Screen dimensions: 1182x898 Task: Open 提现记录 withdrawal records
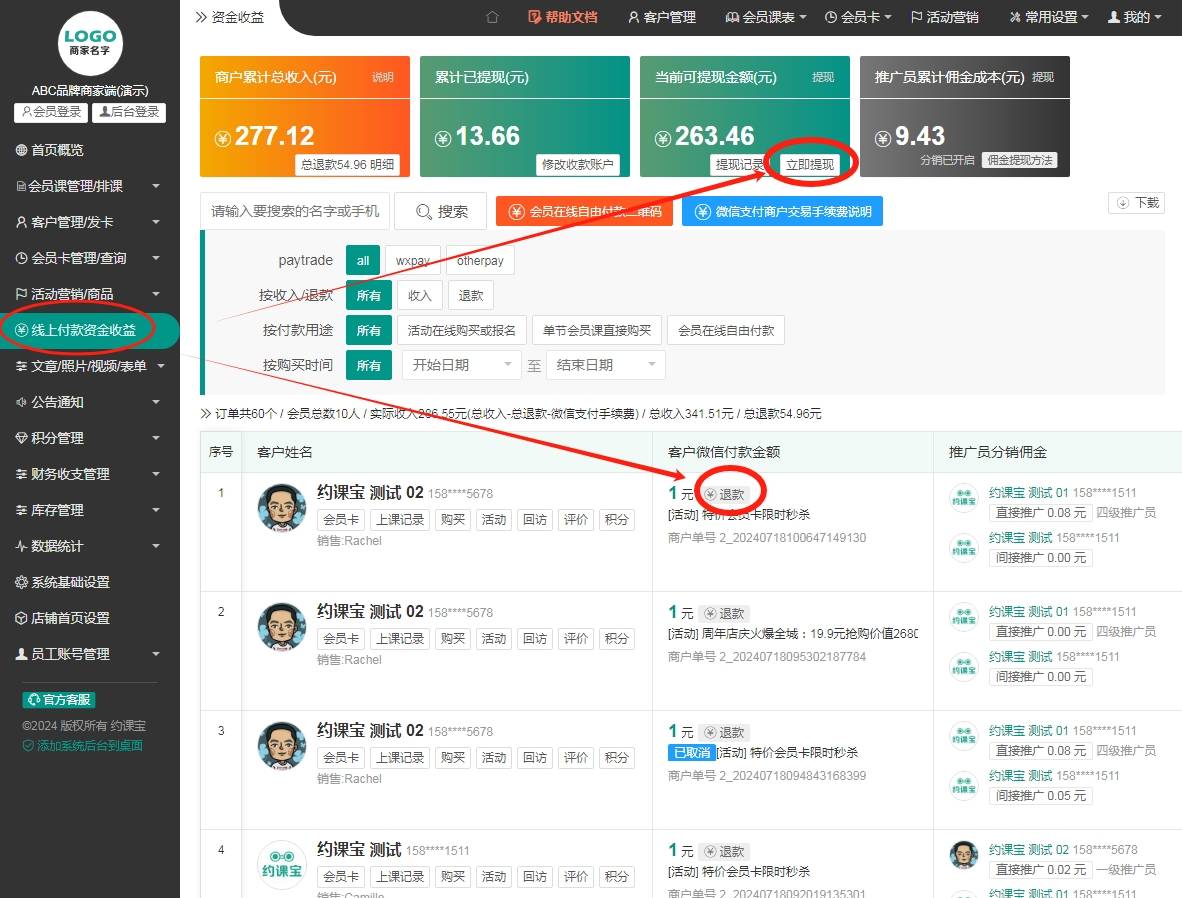tap(738, 164)
